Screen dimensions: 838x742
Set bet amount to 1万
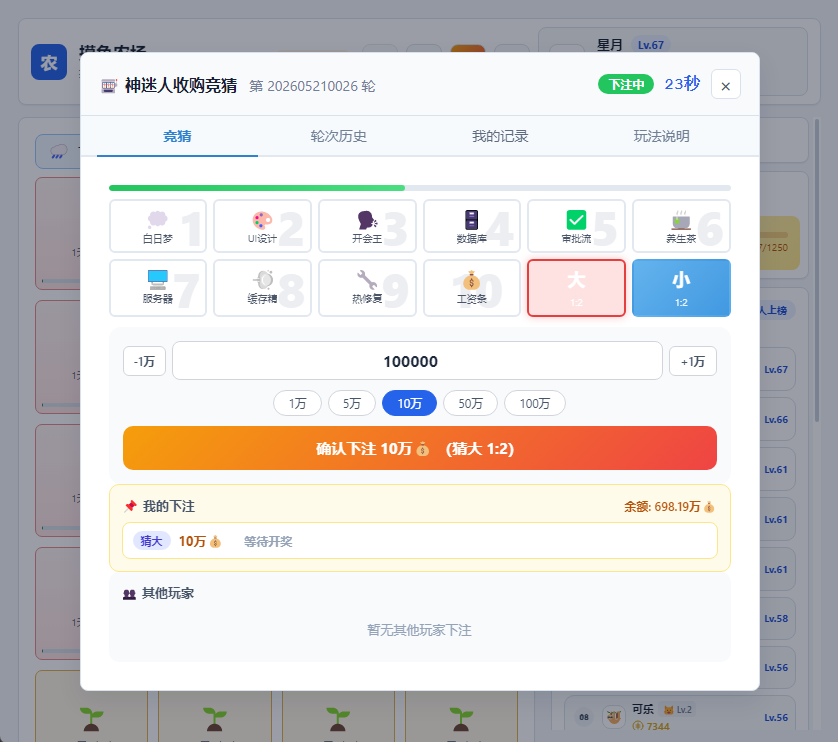[298, 403]
